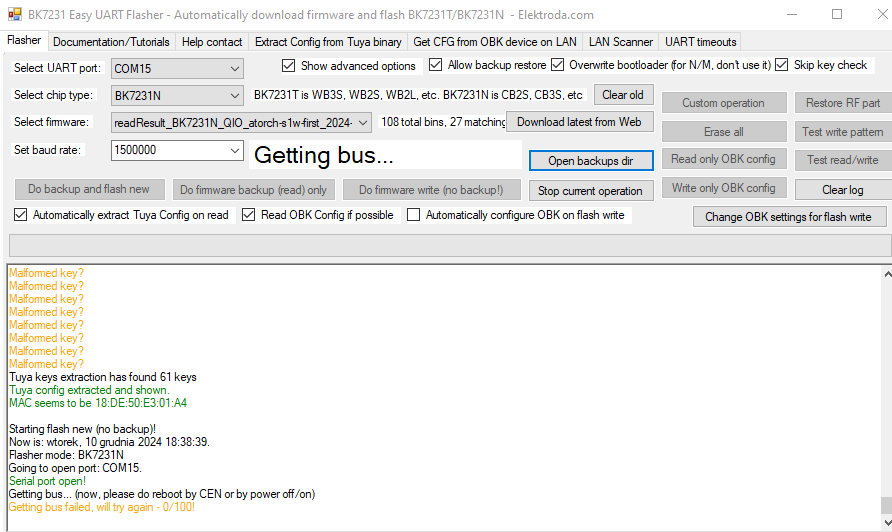Open the Documentation/Tutorials tab
This screenshot has height=532, width=892.
(111, 42)
